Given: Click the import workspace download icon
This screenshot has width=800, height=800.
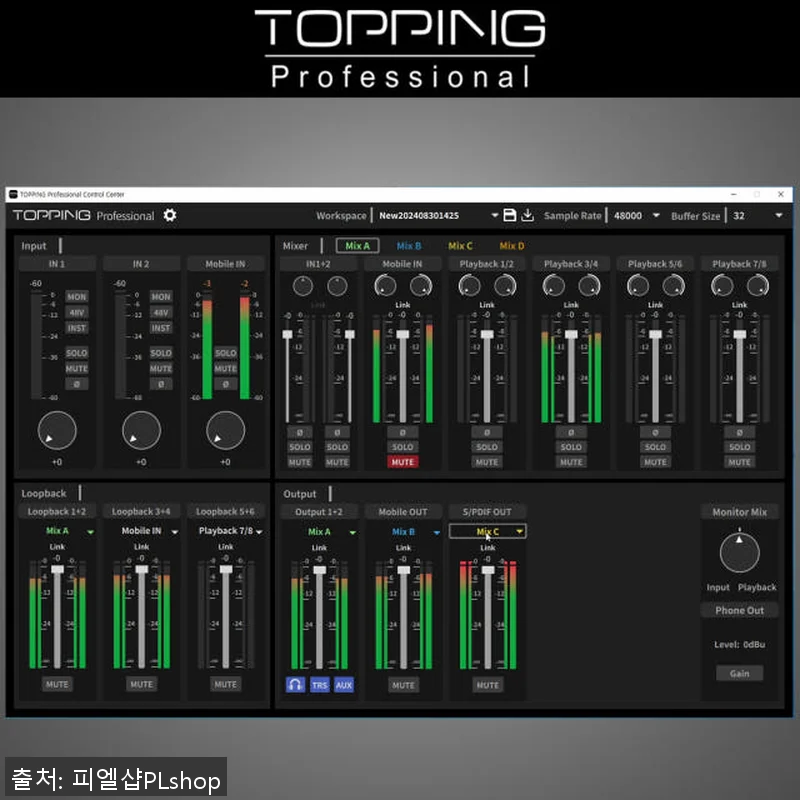Looking at the screenshot, I should pos(528,215).
